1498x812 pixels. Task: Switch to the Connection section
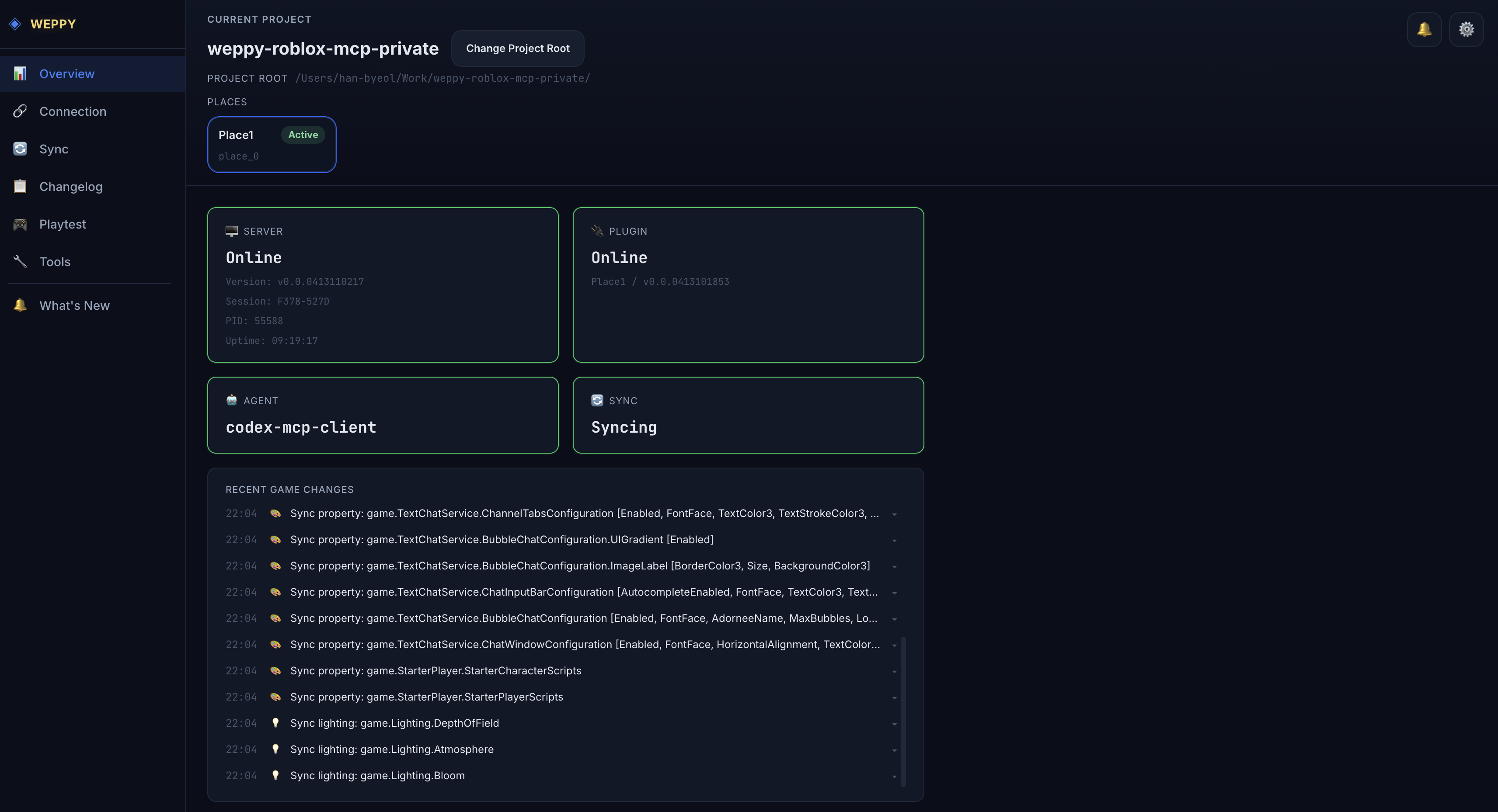[x=73, y=111]
